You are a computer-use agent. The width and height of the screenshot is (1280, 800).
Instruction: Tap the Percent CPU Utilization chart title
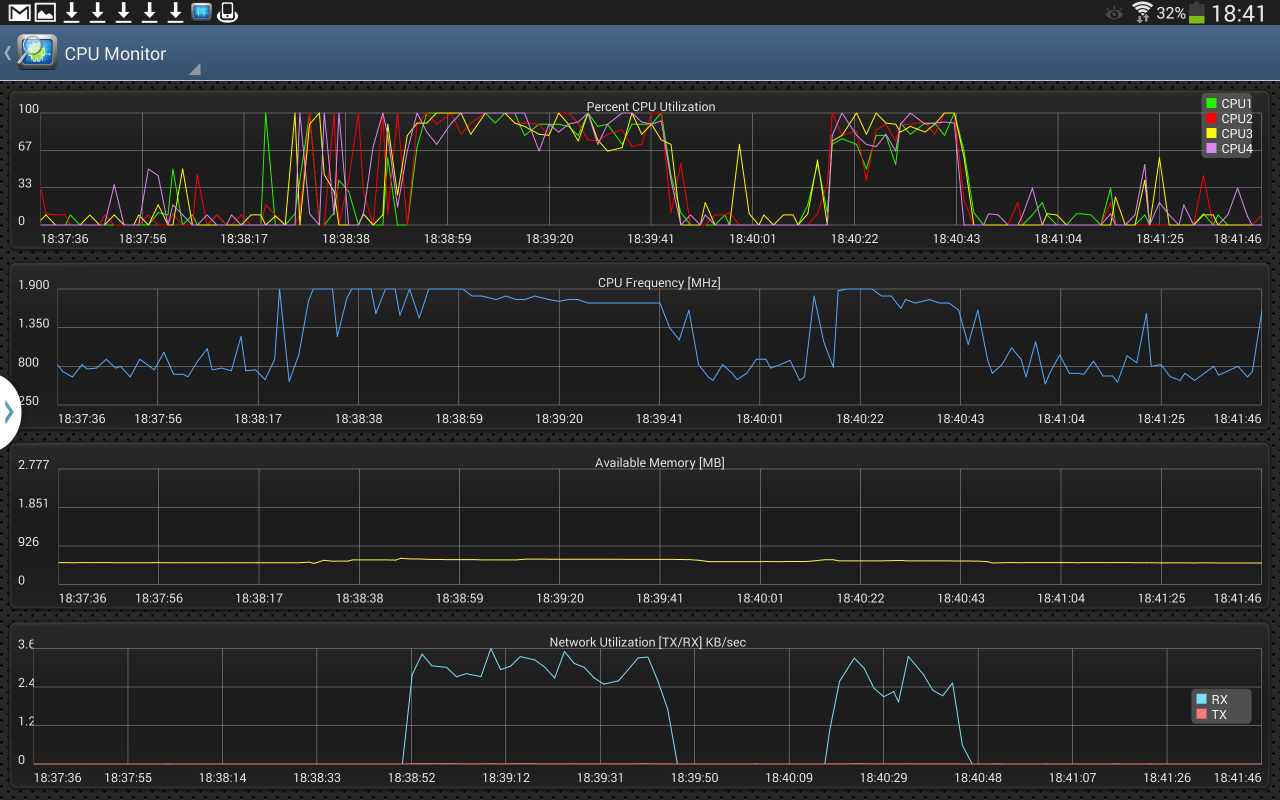point(651,107)
